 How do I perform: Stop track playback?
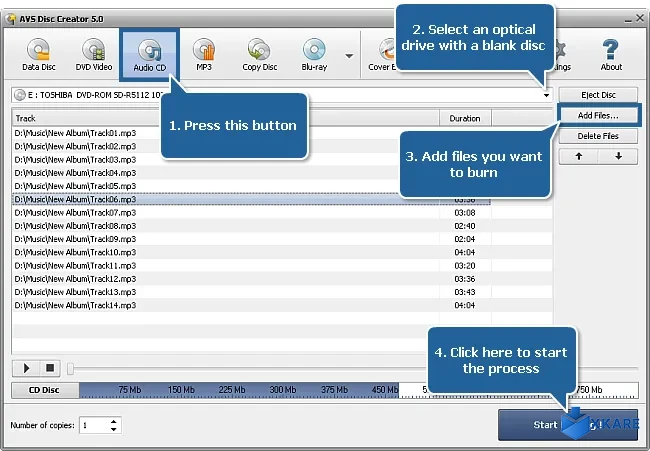(50, 368)
